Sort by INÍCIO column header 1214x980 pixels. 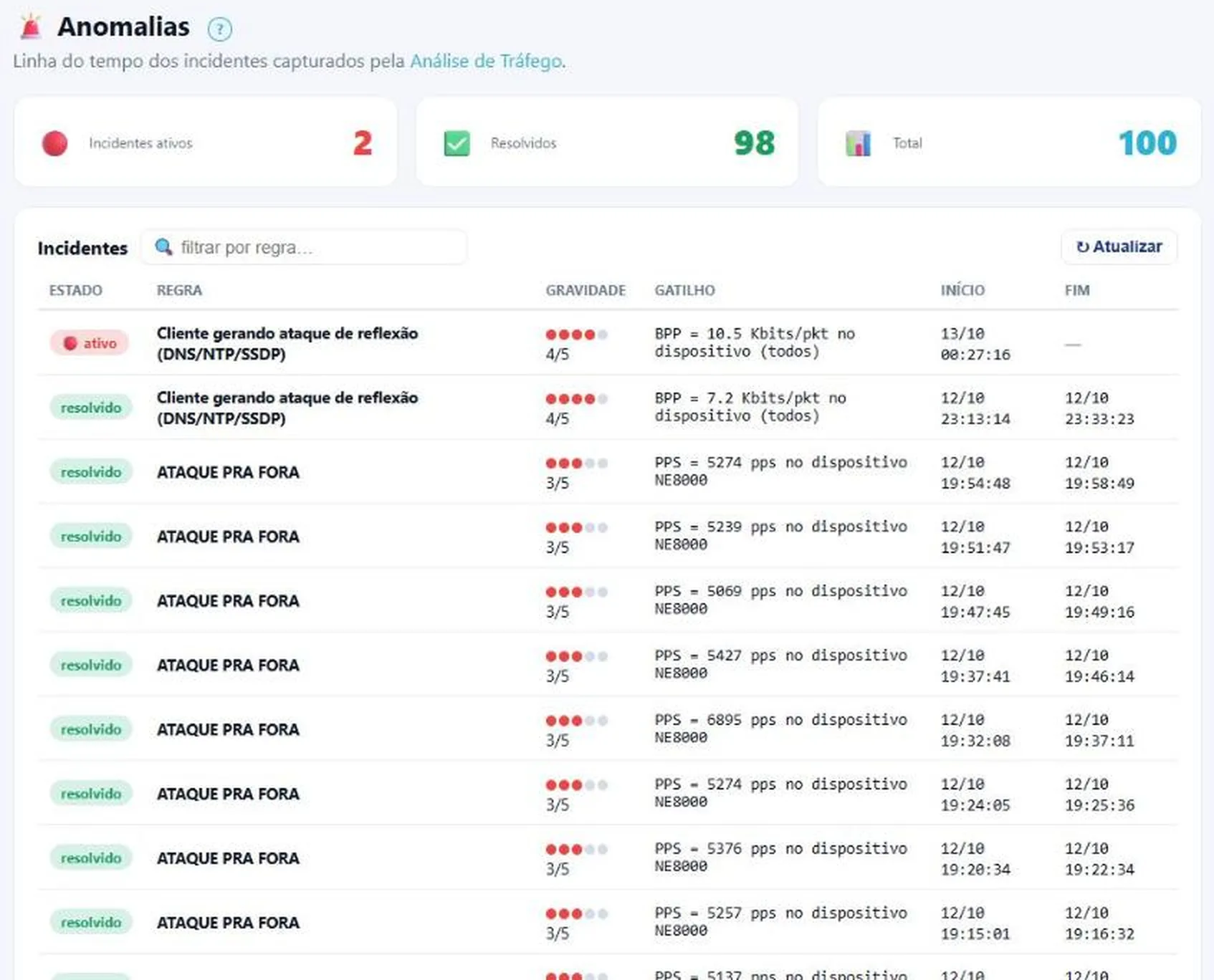pos(962,290)
